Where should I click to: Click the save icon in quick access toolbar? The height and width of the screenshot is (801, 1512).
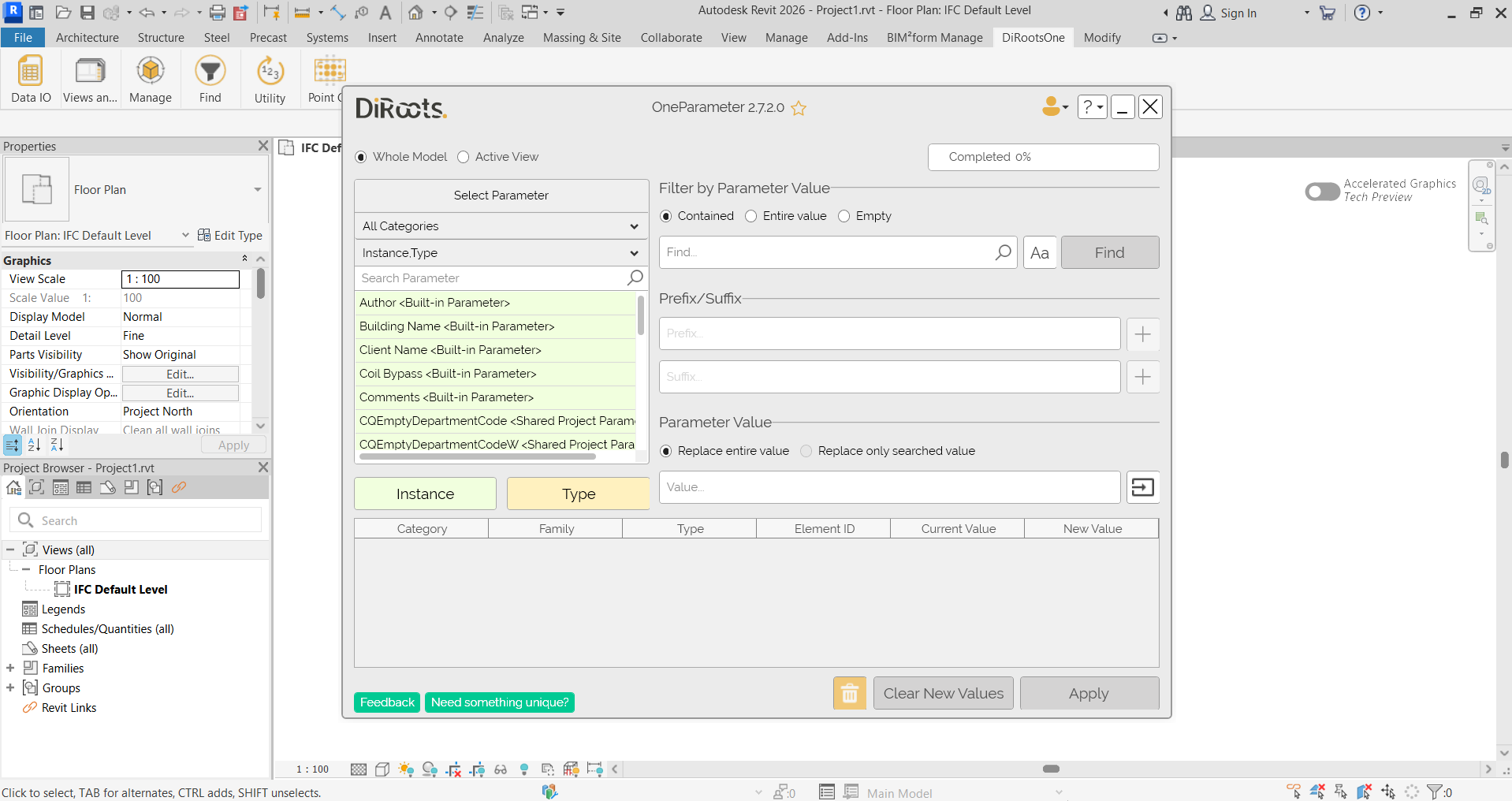click(x=88, y=13)
